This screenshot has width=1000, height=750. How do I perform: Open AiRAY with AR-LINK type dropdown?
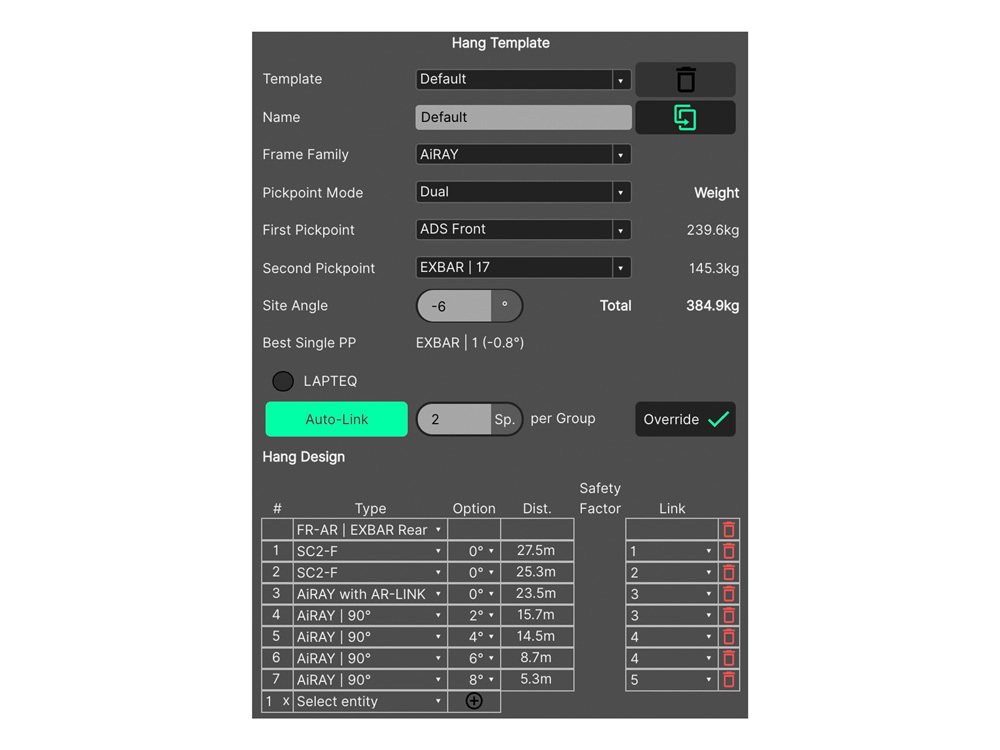[370, 594]
